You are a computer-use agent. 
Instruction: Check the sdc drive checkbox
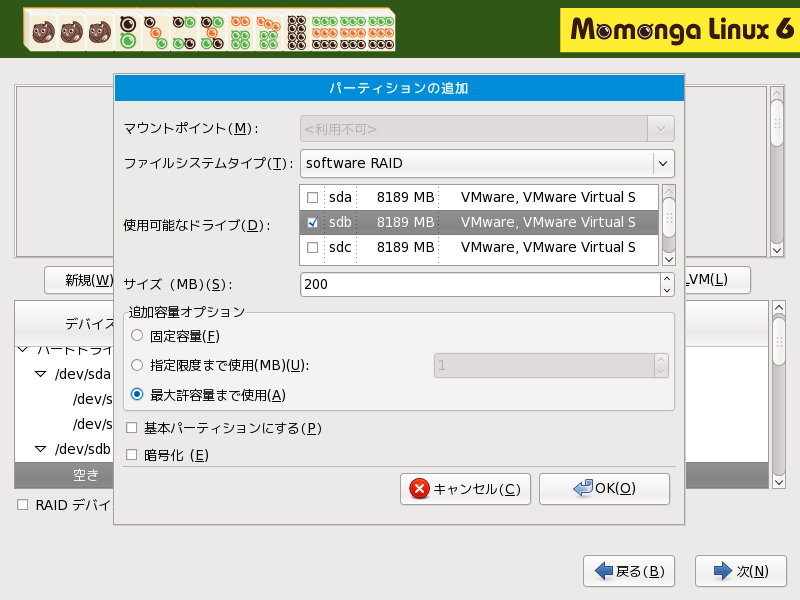coord(312,247)
